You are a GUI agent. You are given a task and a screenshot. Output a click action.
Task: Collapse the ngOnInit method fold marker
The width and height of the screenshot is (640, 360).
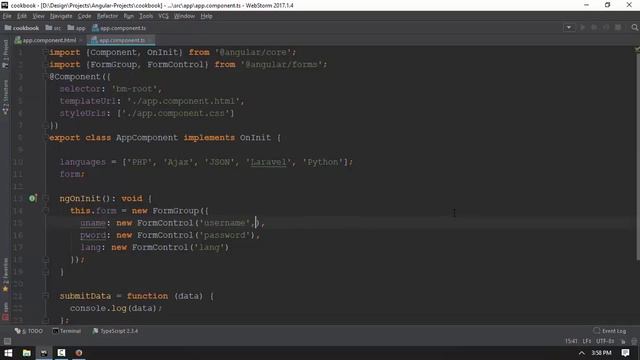(x=46, y=198)
